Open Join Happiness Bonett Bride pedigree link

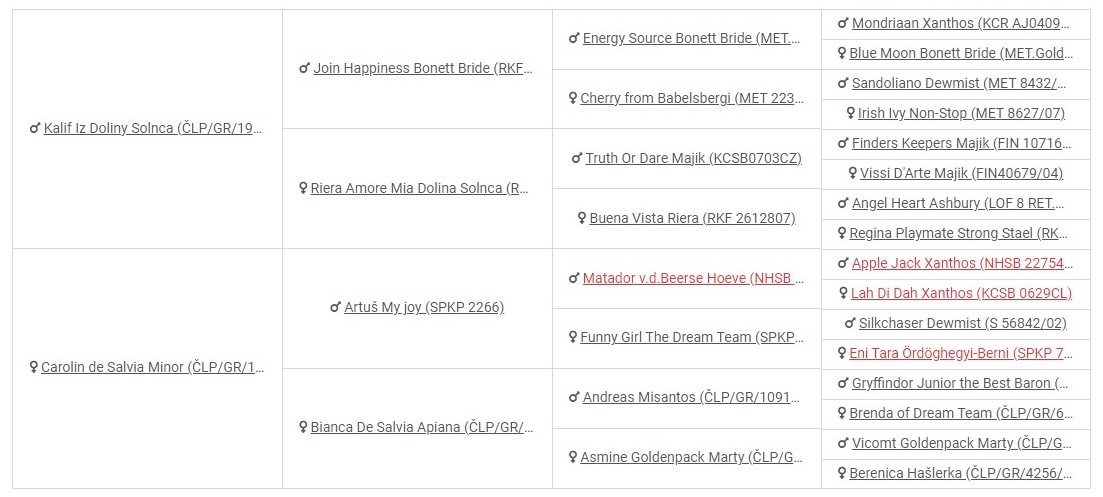click(x=423, y=69)
